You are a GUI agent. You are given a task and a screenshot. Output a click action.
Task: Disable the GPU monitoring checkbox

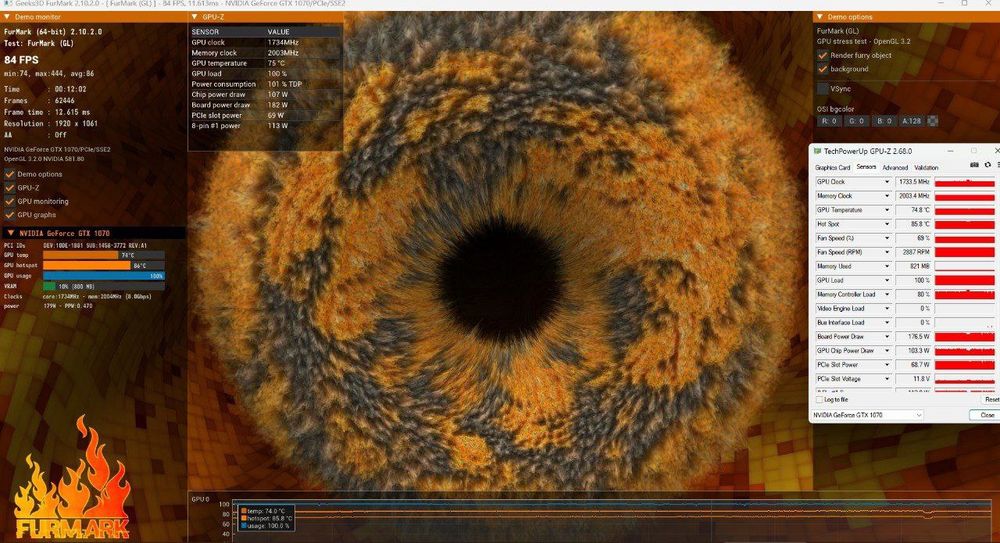pyautogui.click(x=10, y=201)
